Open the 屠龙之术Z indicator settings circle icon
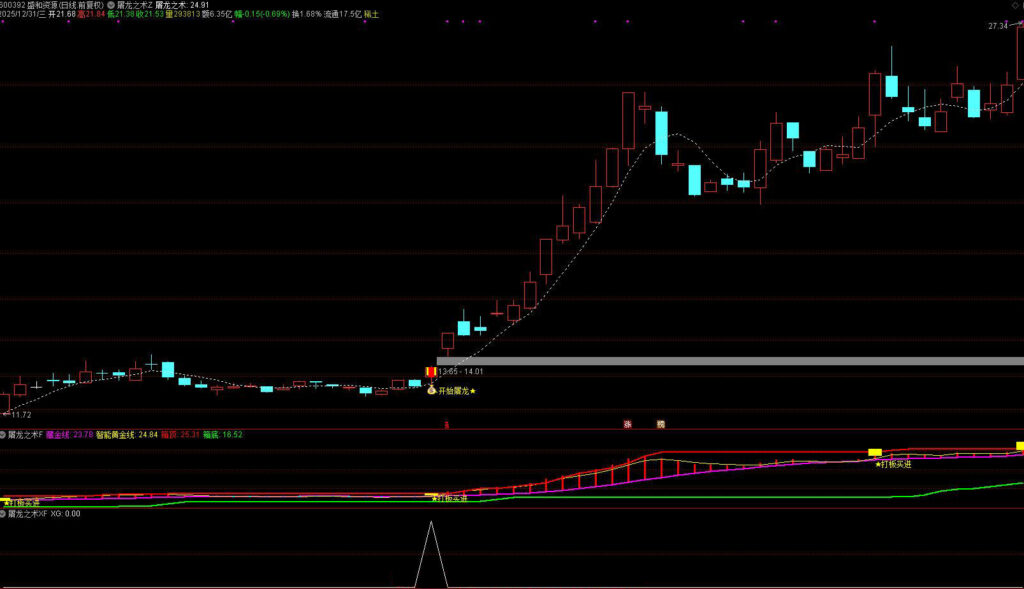The height and width of the screenshot is (589, 1024). coord(110,5)
